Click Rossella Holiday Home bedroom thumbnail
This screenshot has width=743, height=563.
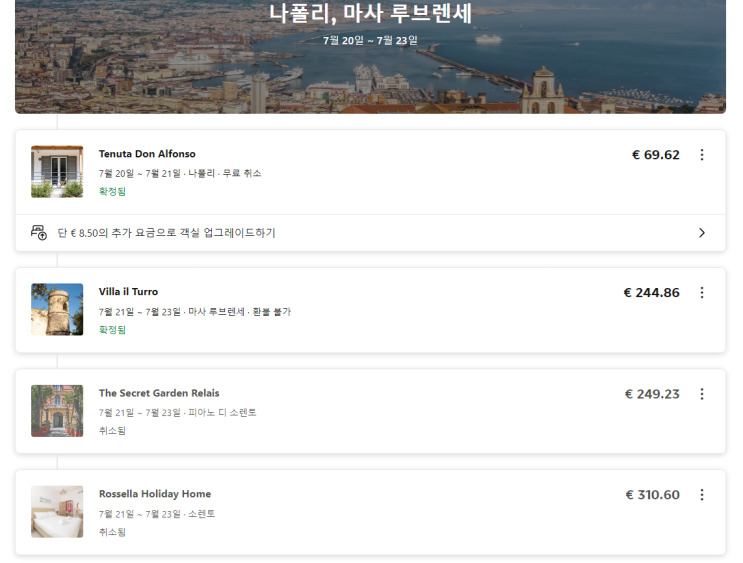(x=57, y=512)
